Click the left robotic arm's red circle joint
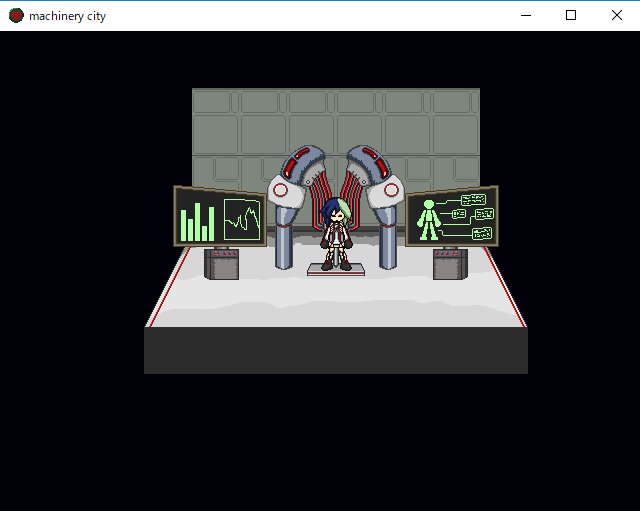The height and width of the screenshot is (511, 640). (280, 190)
